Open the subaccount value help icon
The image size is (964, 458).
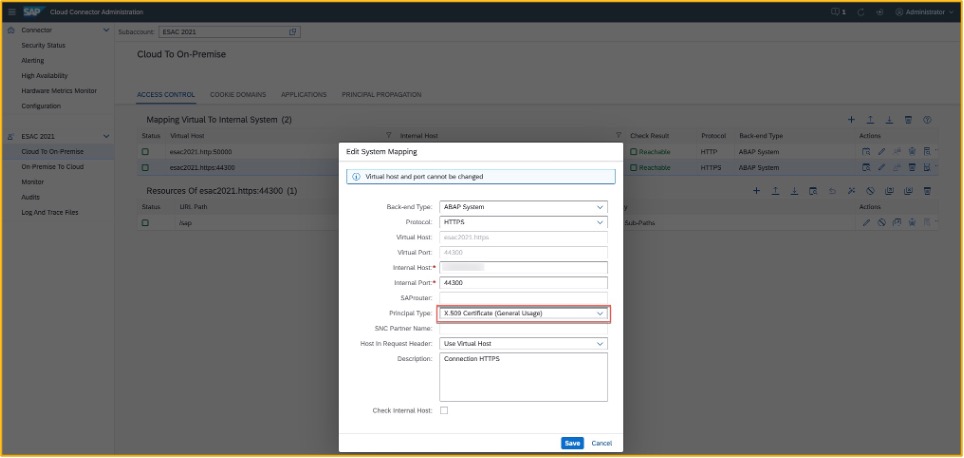[x=293, y=32]
